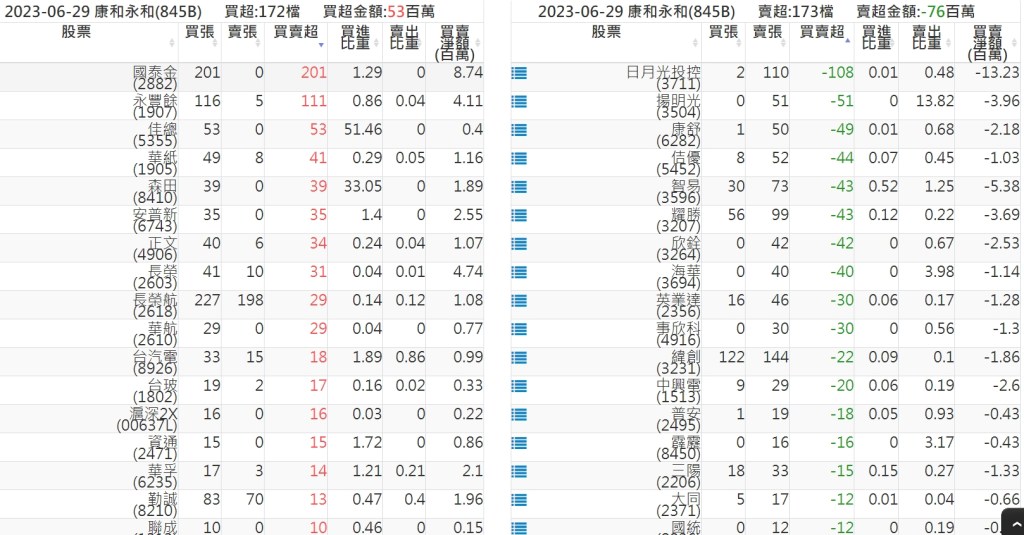Screen dimensions: 1024x535
Task: Click the list icon beside 海華 (3694)
Action: (x=519, y=272)
